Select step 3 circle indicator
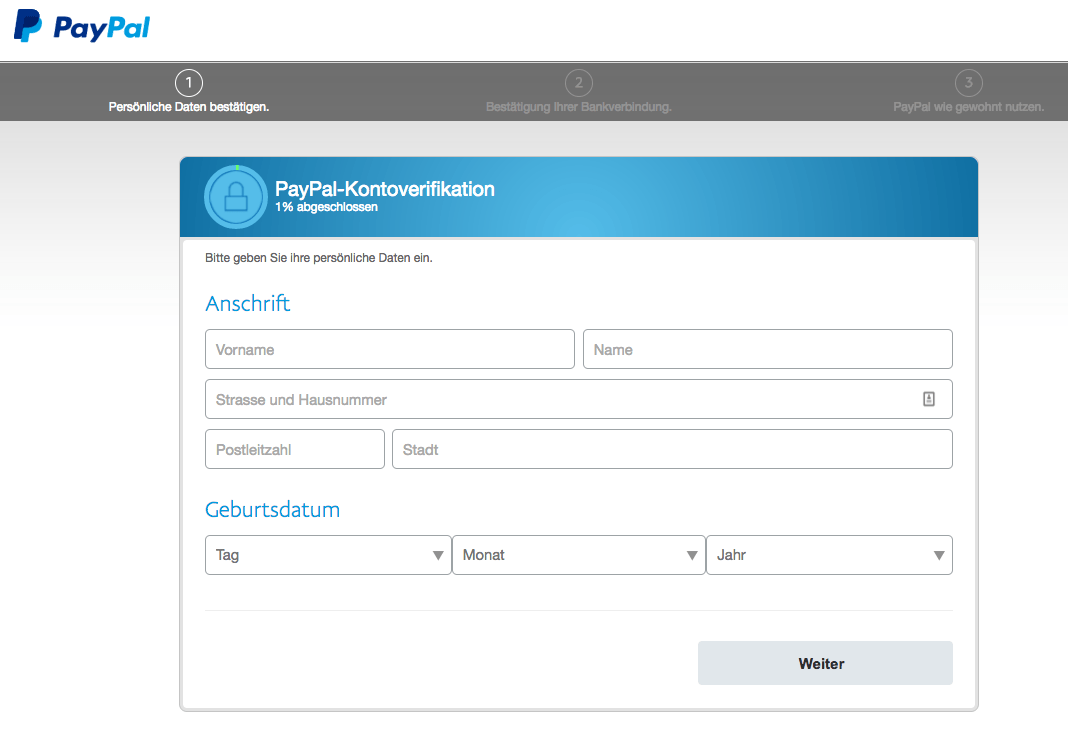The width and height of the screenshot is (1068, 734). tap(969, 83)
